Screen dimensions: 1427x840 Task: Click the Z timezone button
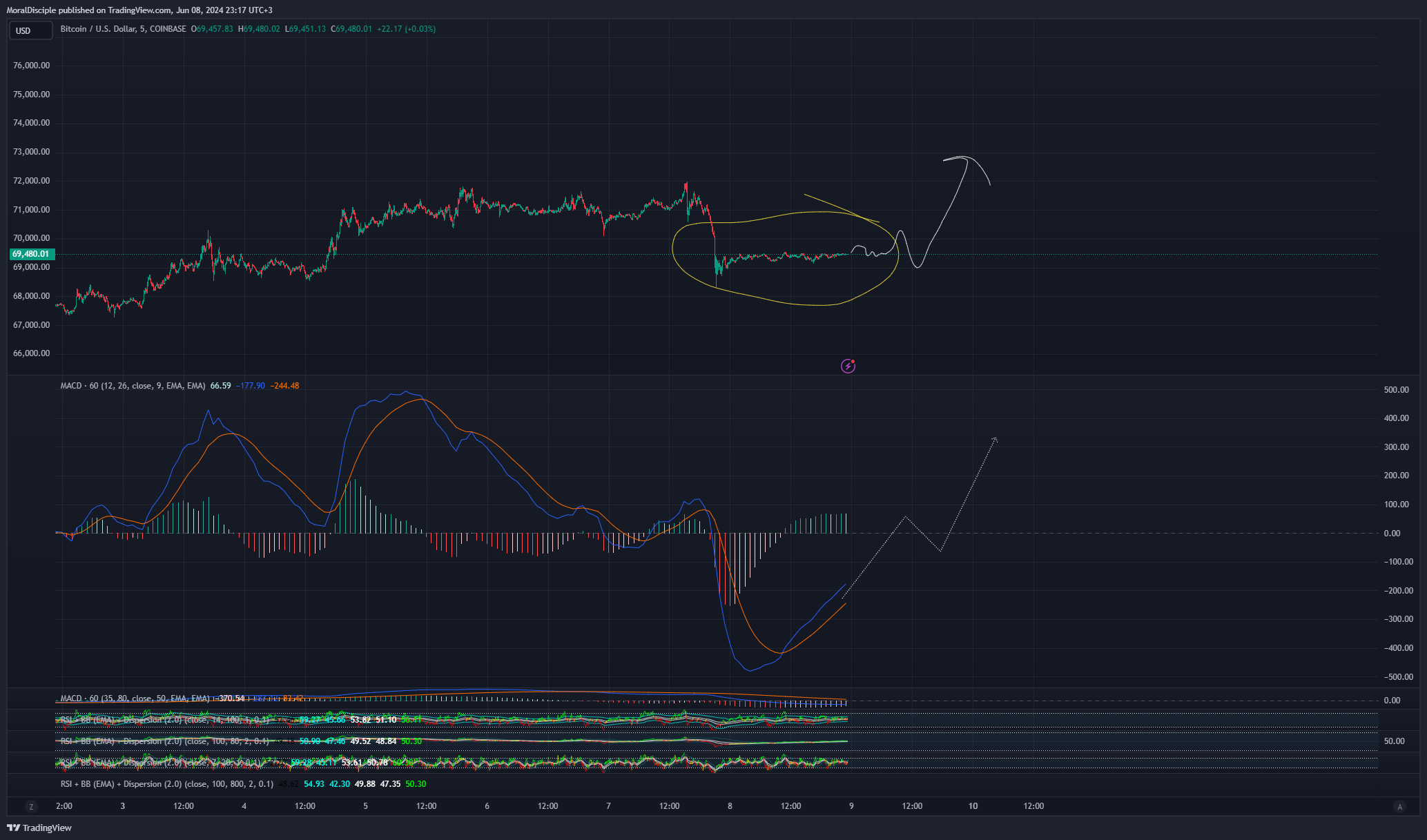[x=31, y=806]
